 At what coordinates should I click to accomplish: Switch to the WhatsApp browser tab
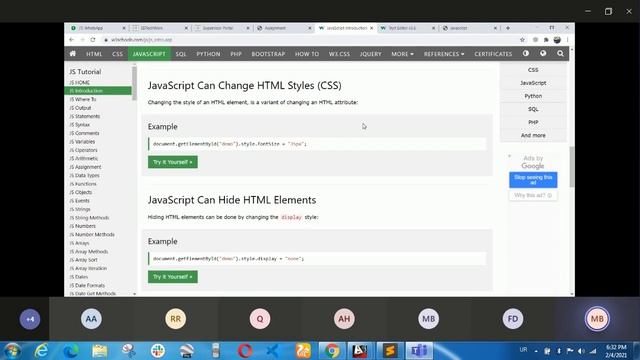(98, 28)
